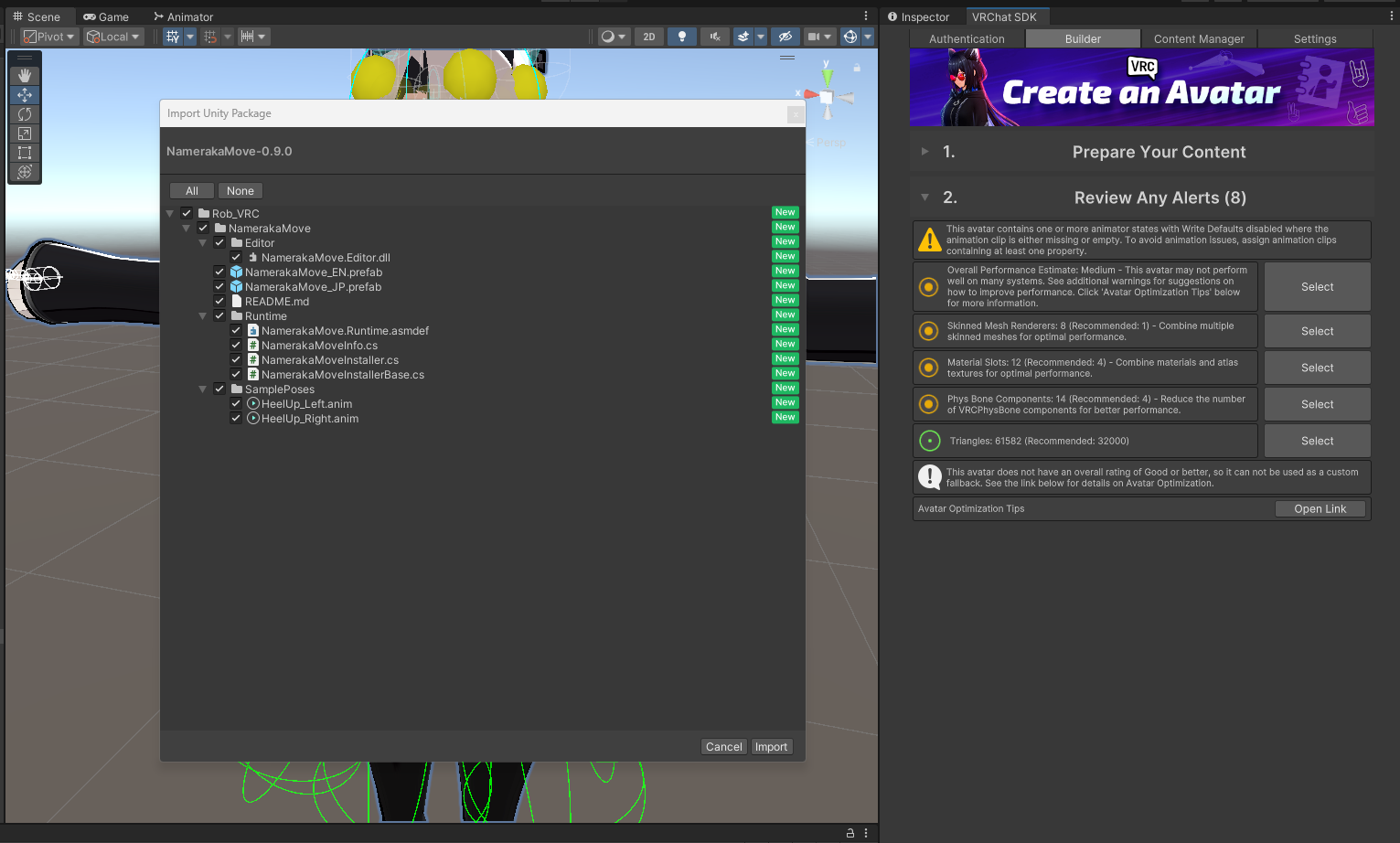The image size is (1400, 843).
Task: Toggle the scene effects layers icon
Action: click(743, 37)
